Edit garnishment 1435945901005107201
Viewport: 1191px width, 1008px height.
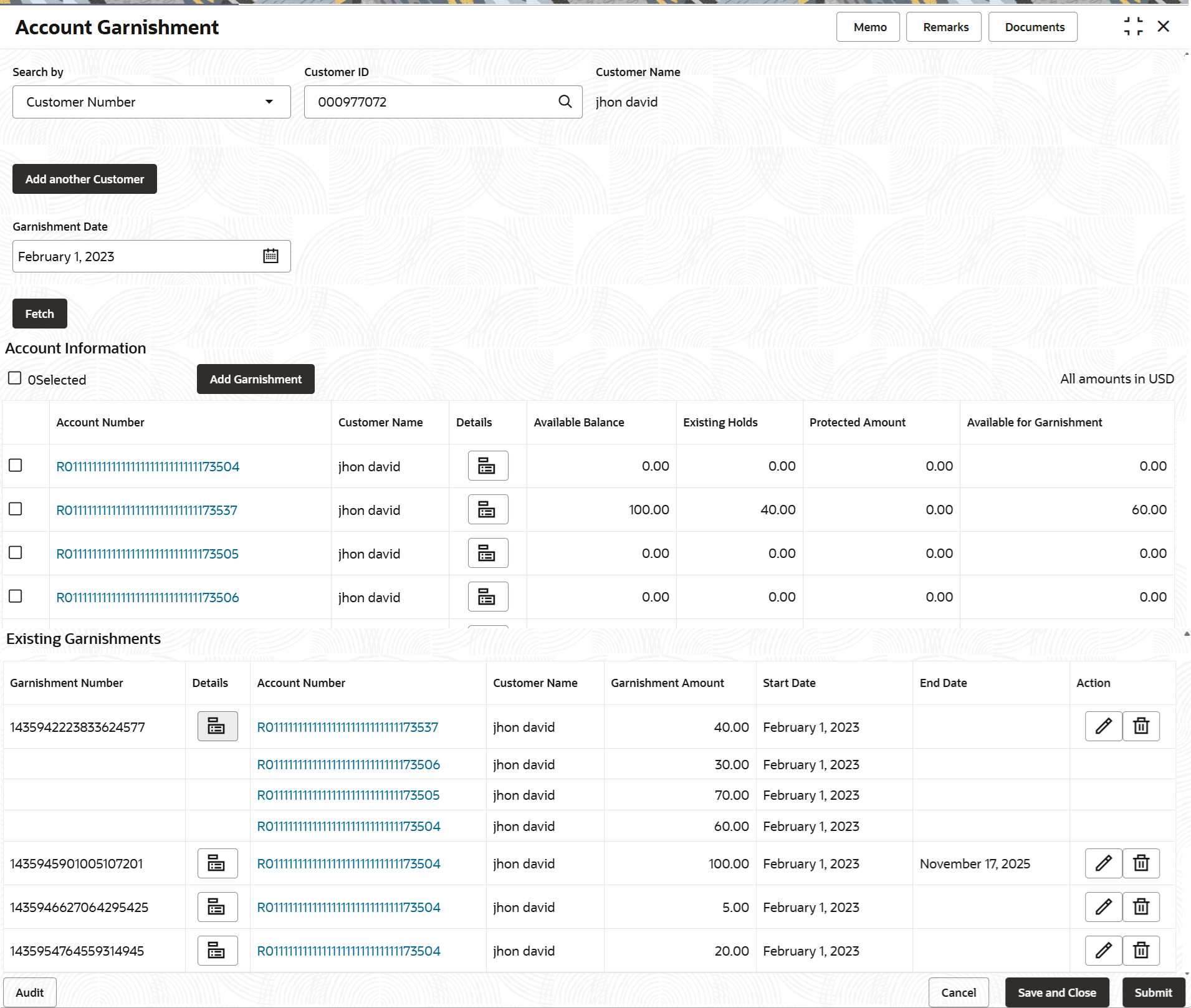click(x=1104, y=863)
